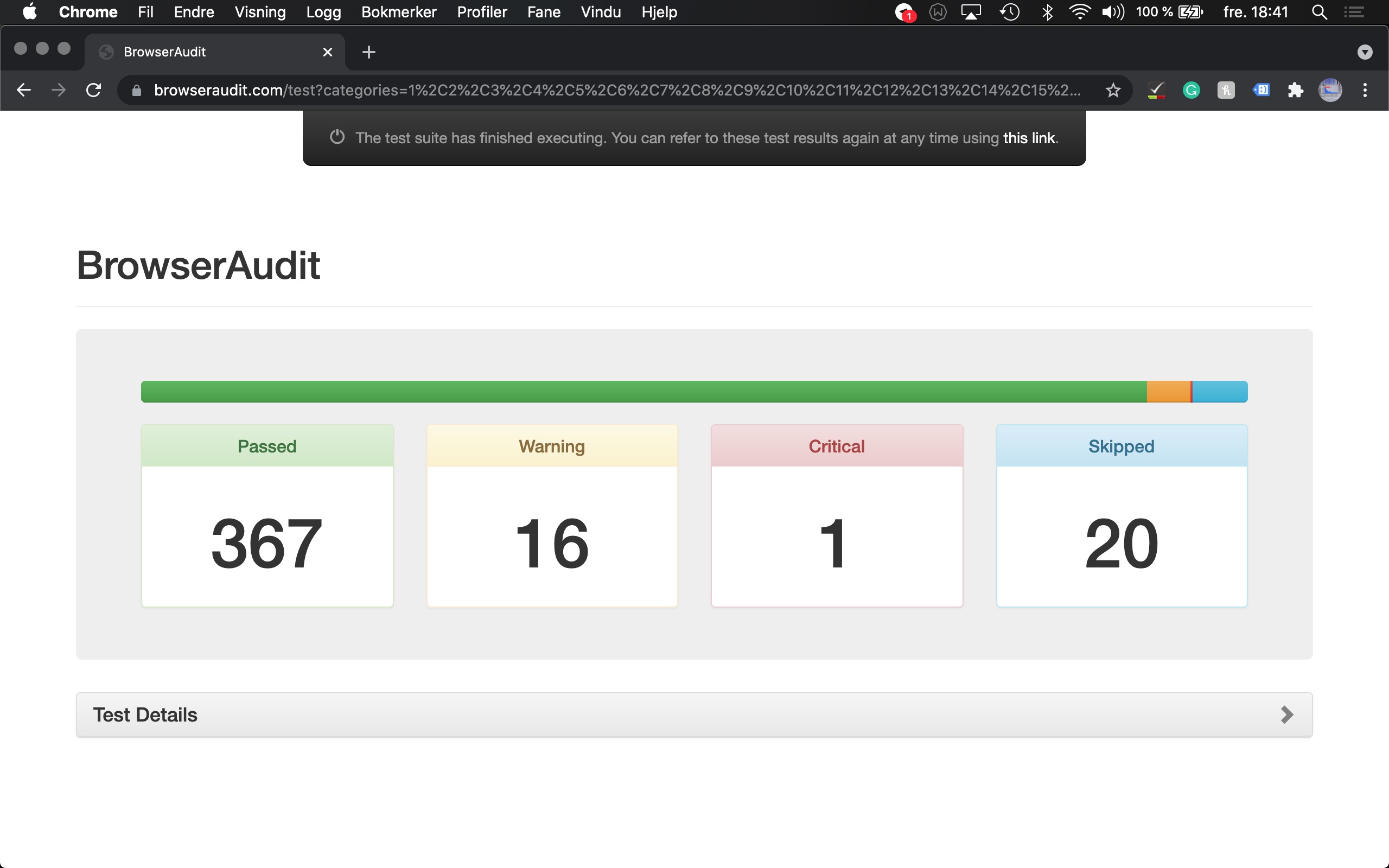Click the circled W menu bar icon

click(x=937, y=12)
